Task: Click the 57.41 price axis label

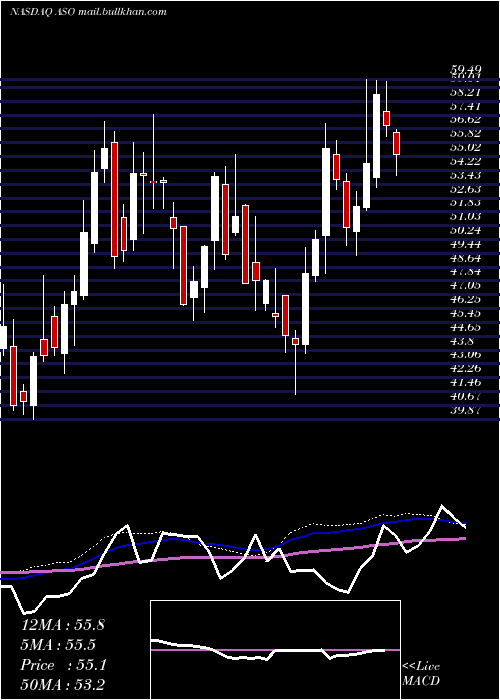Action: point(466,106)
